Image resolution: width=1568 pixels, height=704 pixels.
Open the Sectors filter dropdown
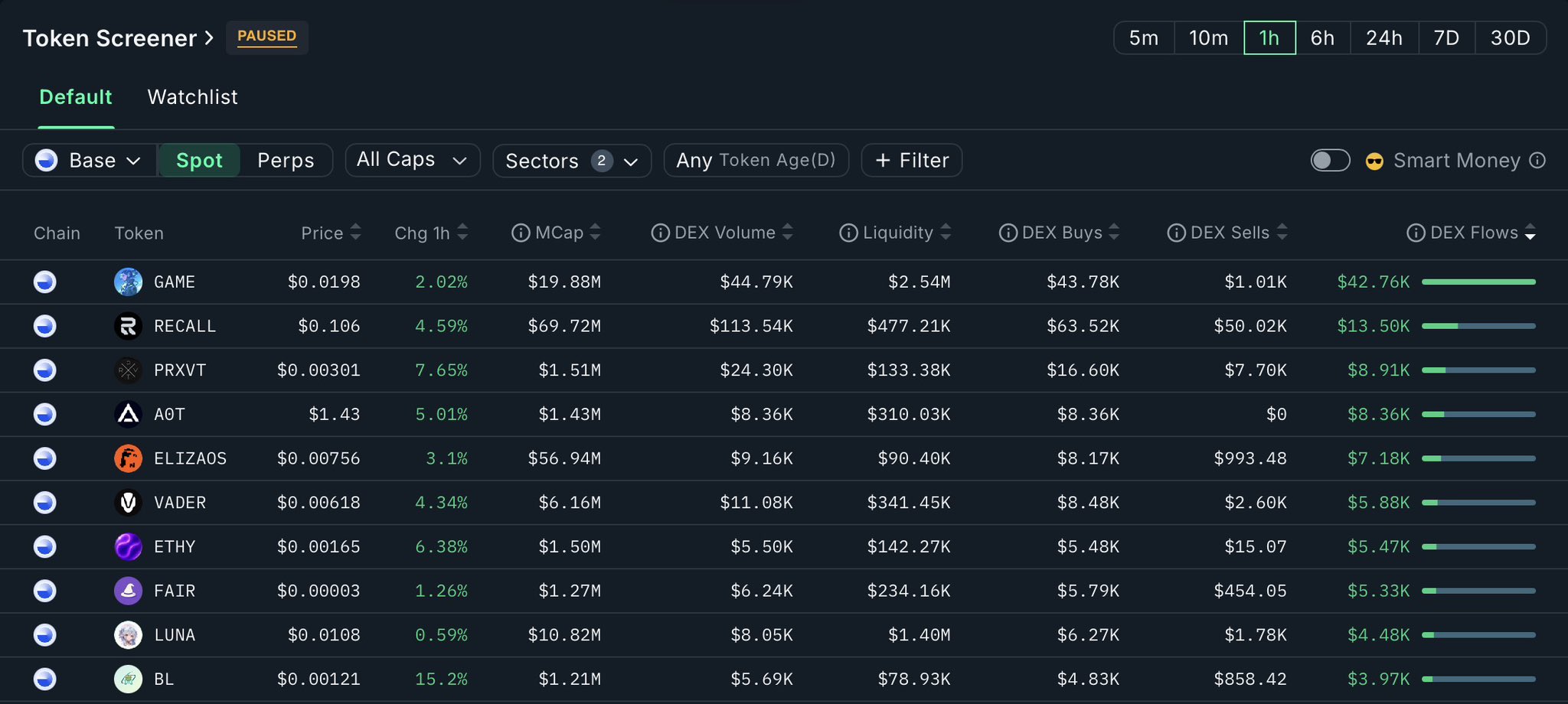coord(572,161)
